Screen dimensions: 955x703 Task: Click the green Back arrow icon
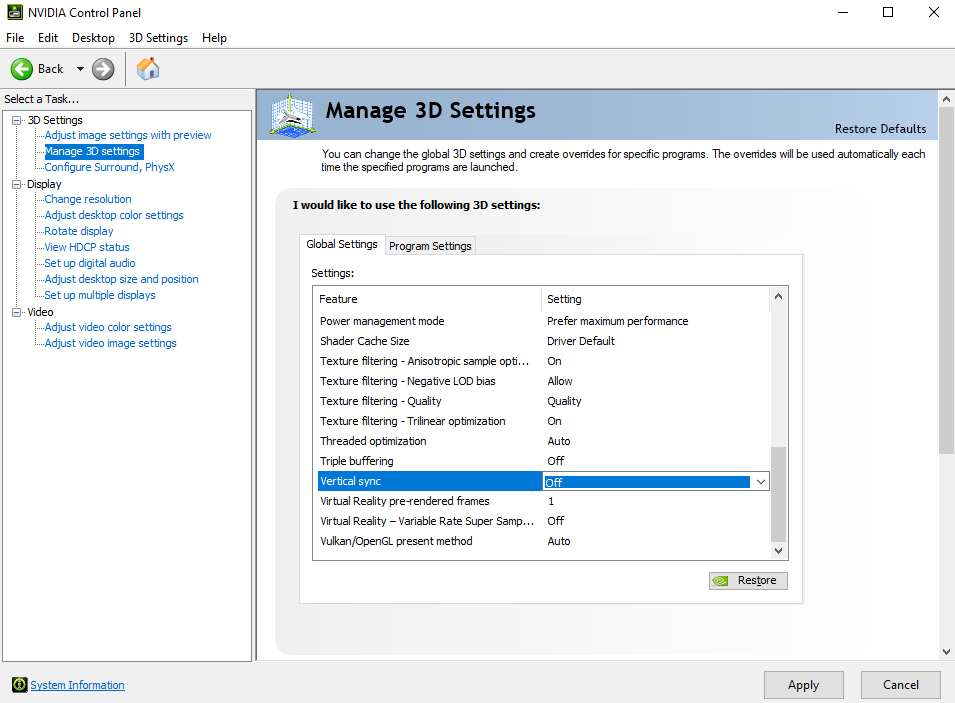tap(22, 69)
